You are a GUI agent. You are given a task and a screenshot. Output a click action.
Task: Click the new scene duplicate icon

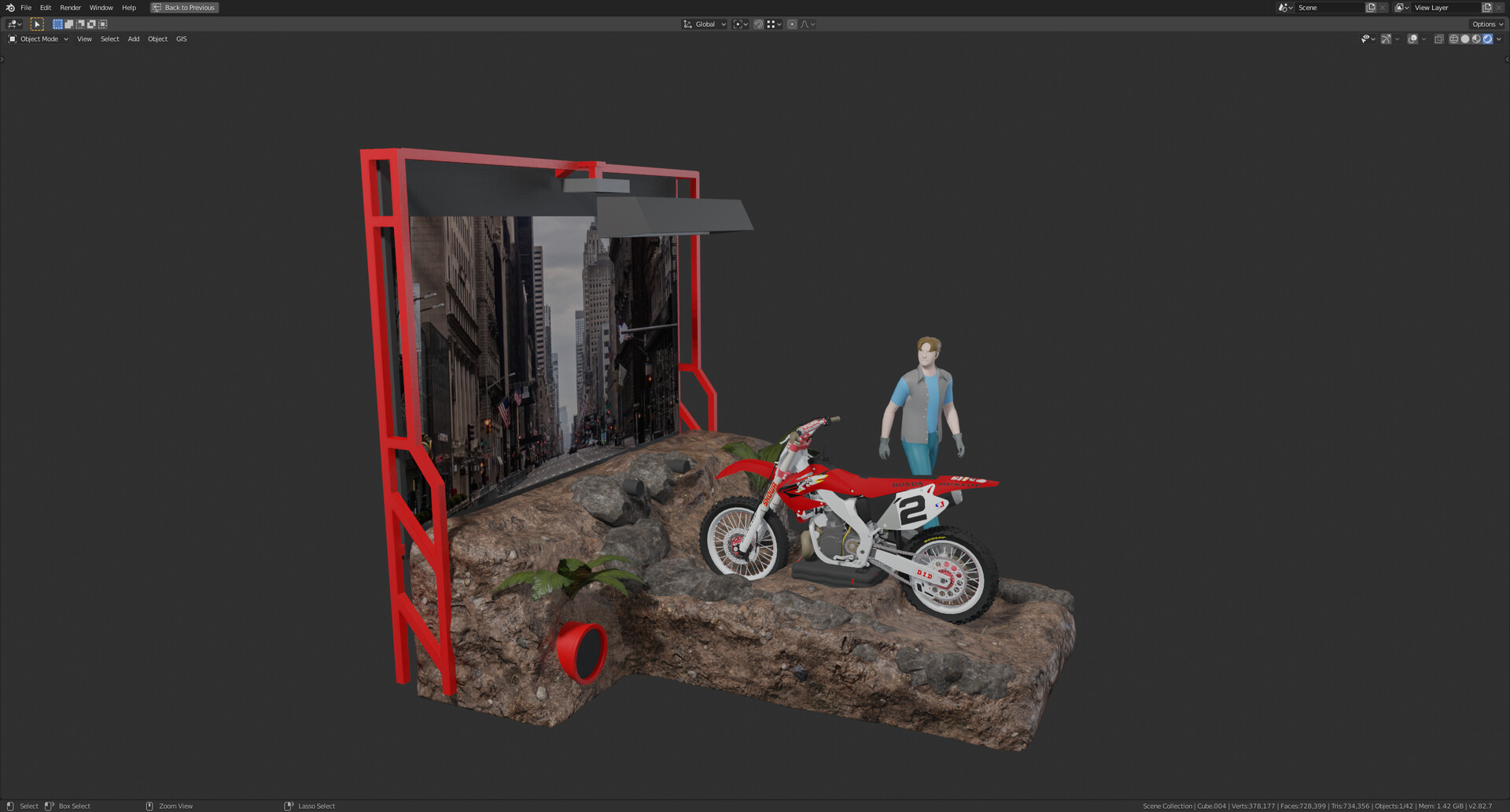1372,7
